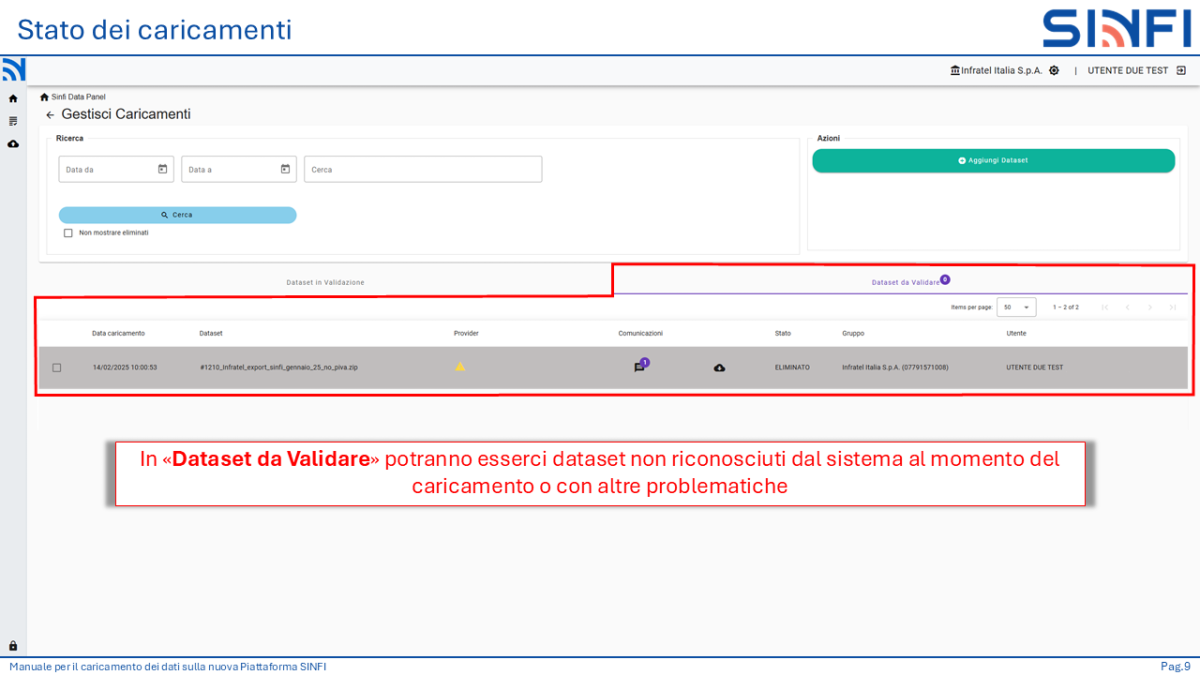
Task: Click the yellow warning icon under Provider
Action: tap(460, 366)
